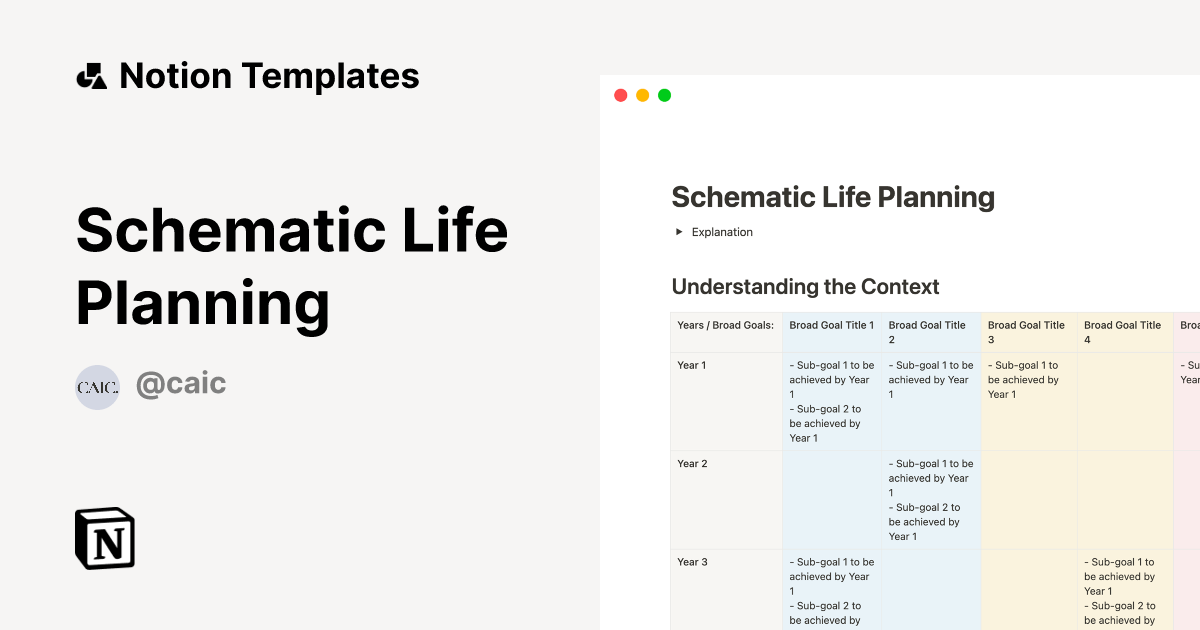Select the Broad Goal Title 2 header cell

(928, 331)
